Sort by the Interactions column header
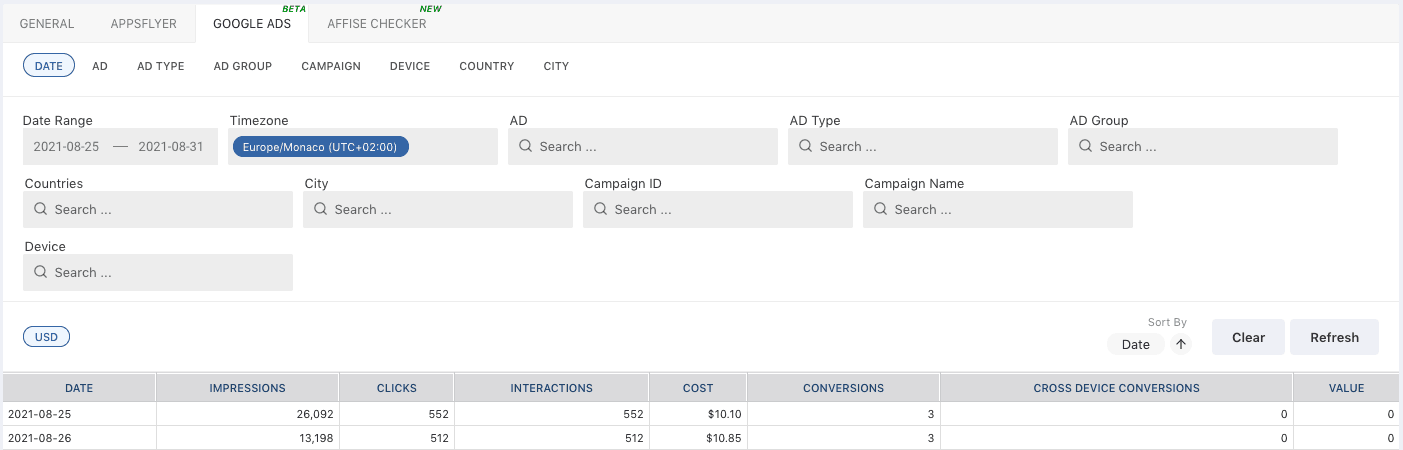 tap(551, 388)
